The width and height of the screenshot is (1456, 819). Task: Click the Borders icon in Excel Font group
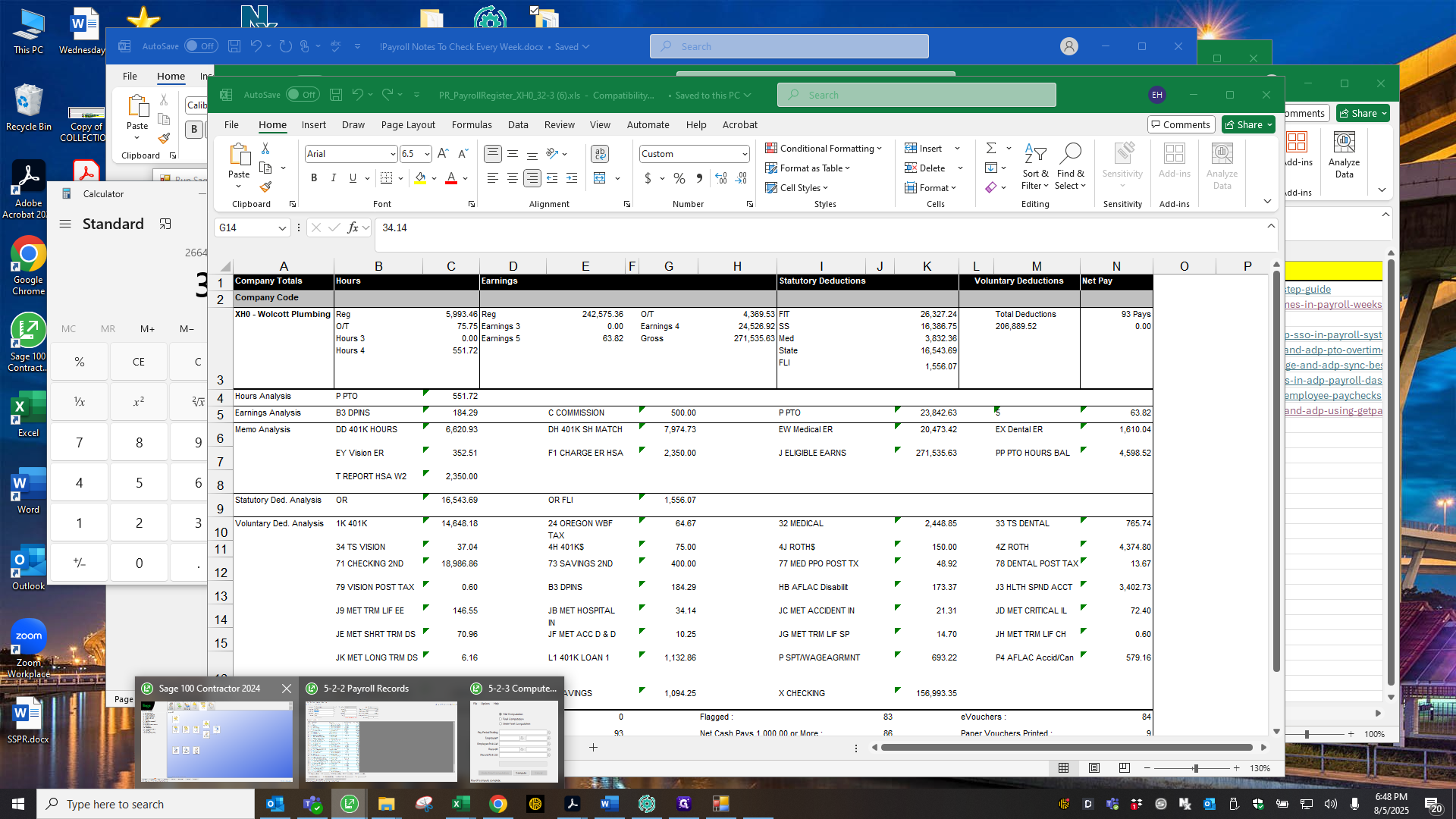386,178
